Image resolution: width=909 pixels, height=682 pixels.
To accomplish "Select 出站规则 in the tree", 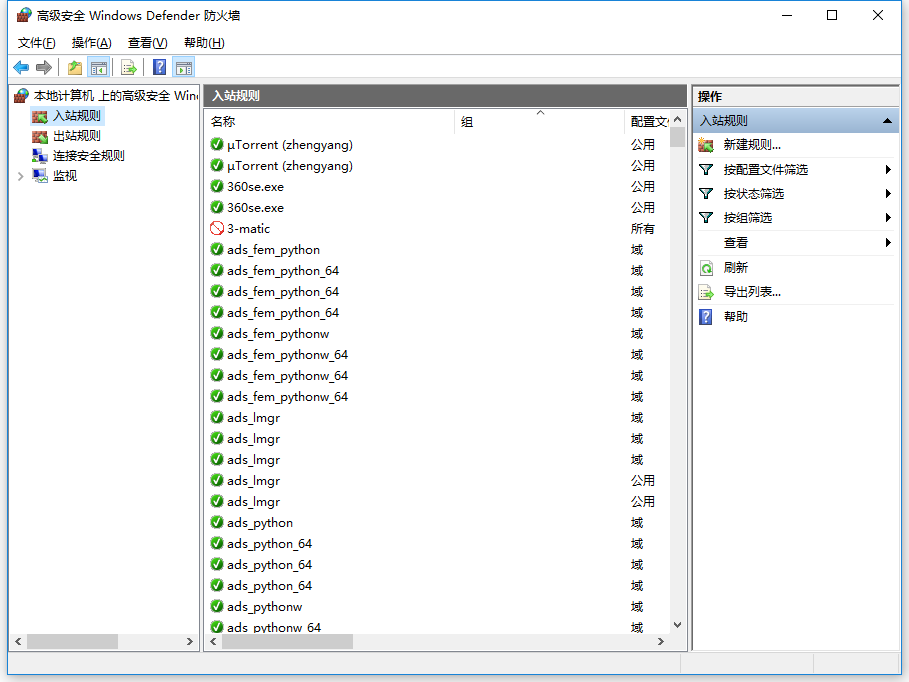I will click(x=77, y=136).
